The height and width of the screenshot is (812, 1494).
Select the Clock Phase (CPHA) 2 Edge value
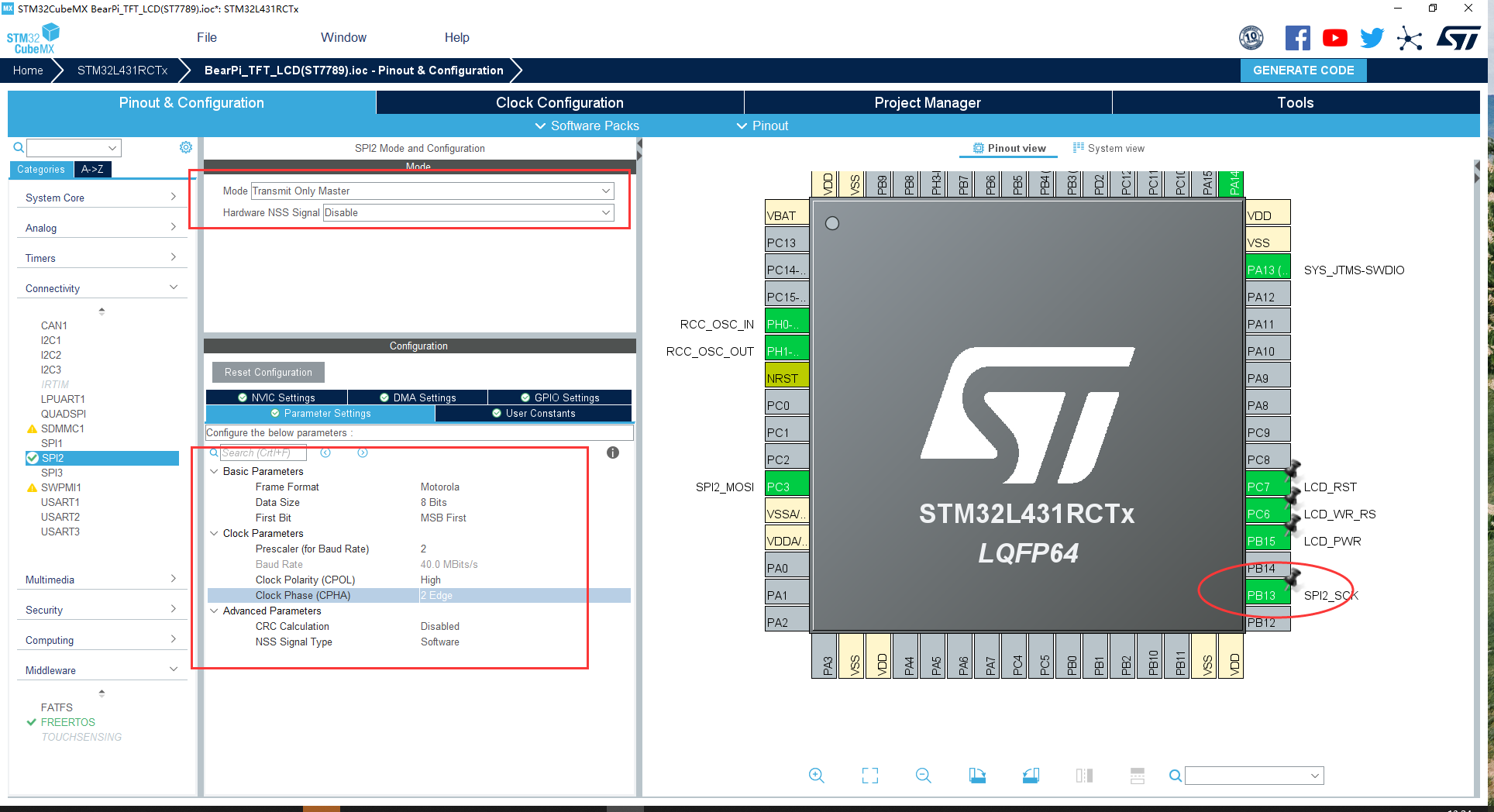click(524, 595)
